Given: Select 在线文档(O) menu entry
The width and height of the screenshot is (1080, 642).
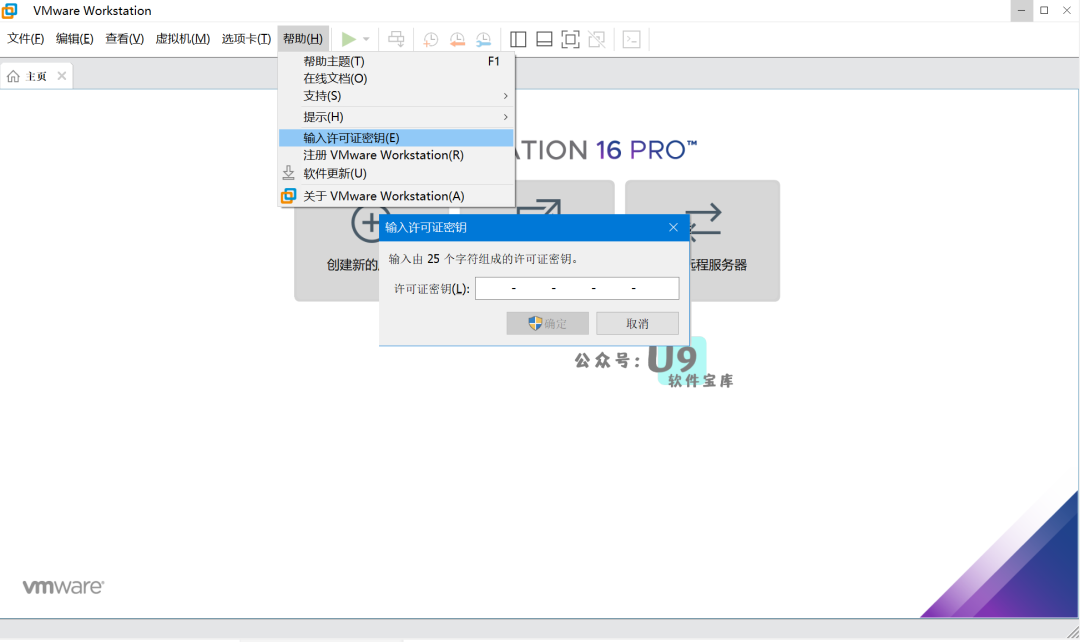Looking at the screenshot, I should click(x=396, y=79).
